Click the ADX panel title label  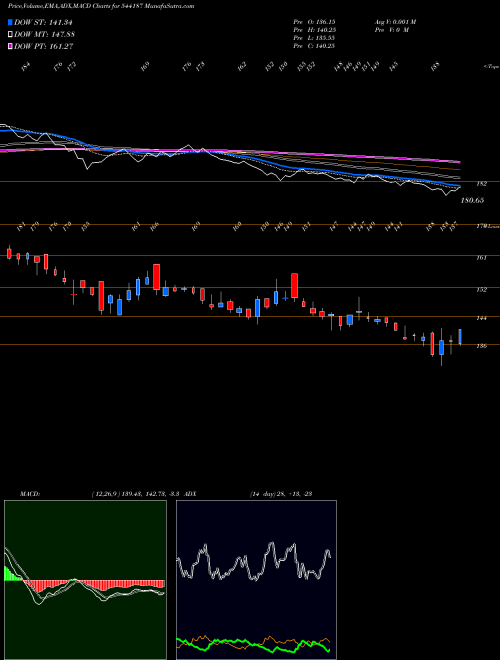click(190, 494)
